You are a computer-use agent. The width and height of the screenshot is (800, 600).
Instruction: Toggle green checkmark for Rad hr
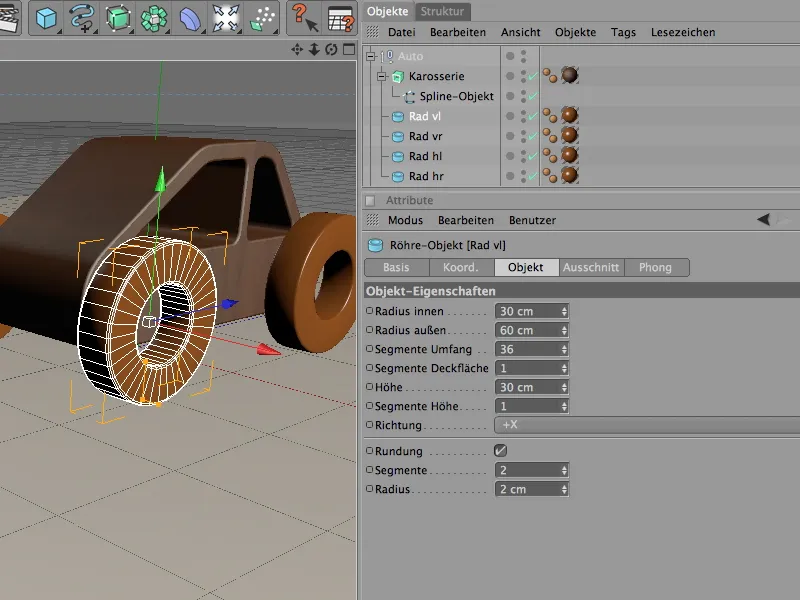pos(532,176)
